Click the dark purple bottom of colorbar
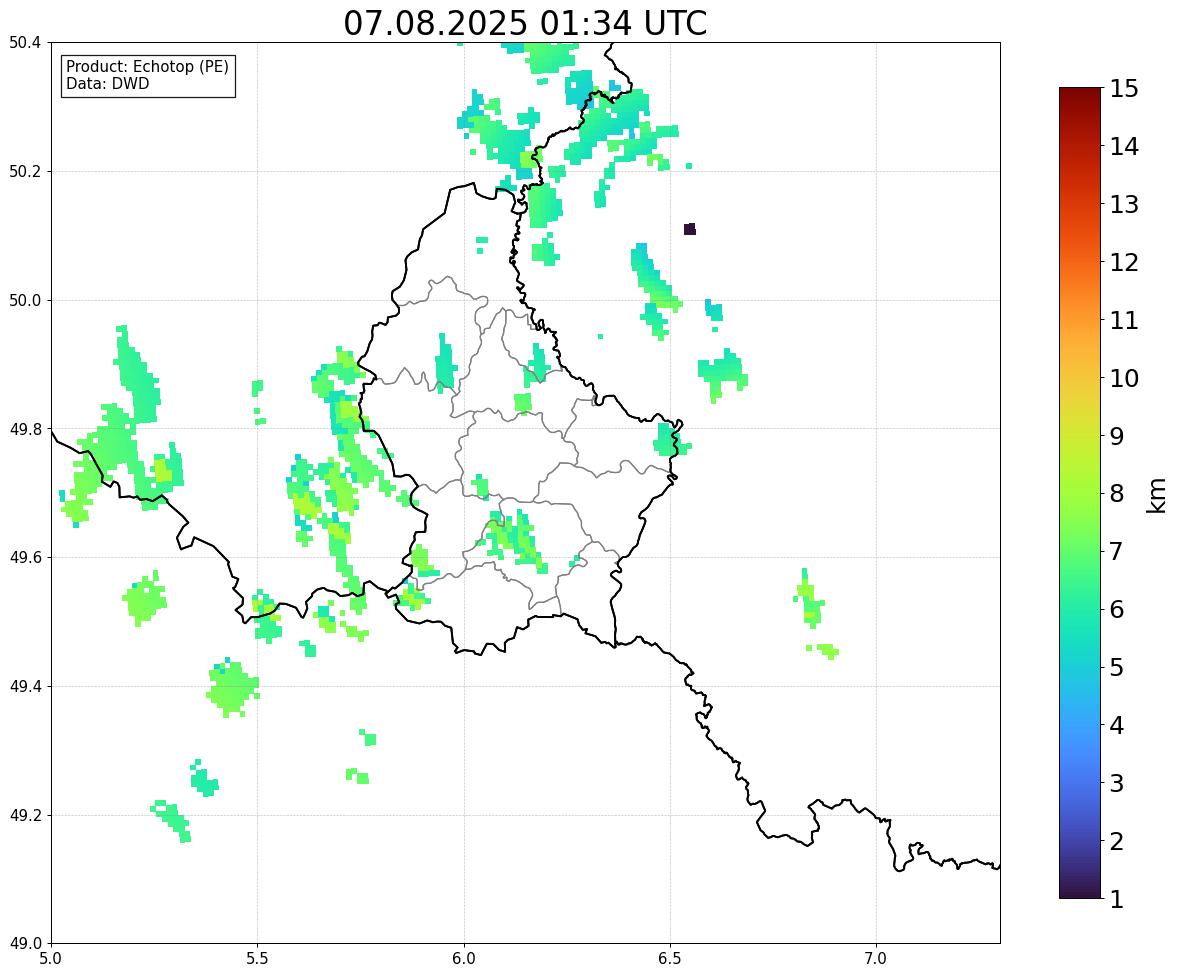Screen dimensions: 1178x976 [1080, 892]
